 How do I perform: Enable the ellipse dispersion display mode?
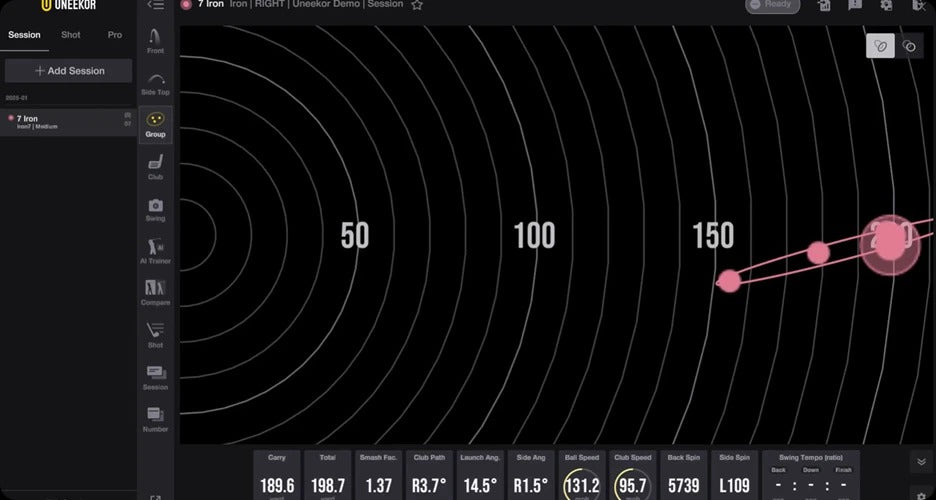click(x=880, y=46)
